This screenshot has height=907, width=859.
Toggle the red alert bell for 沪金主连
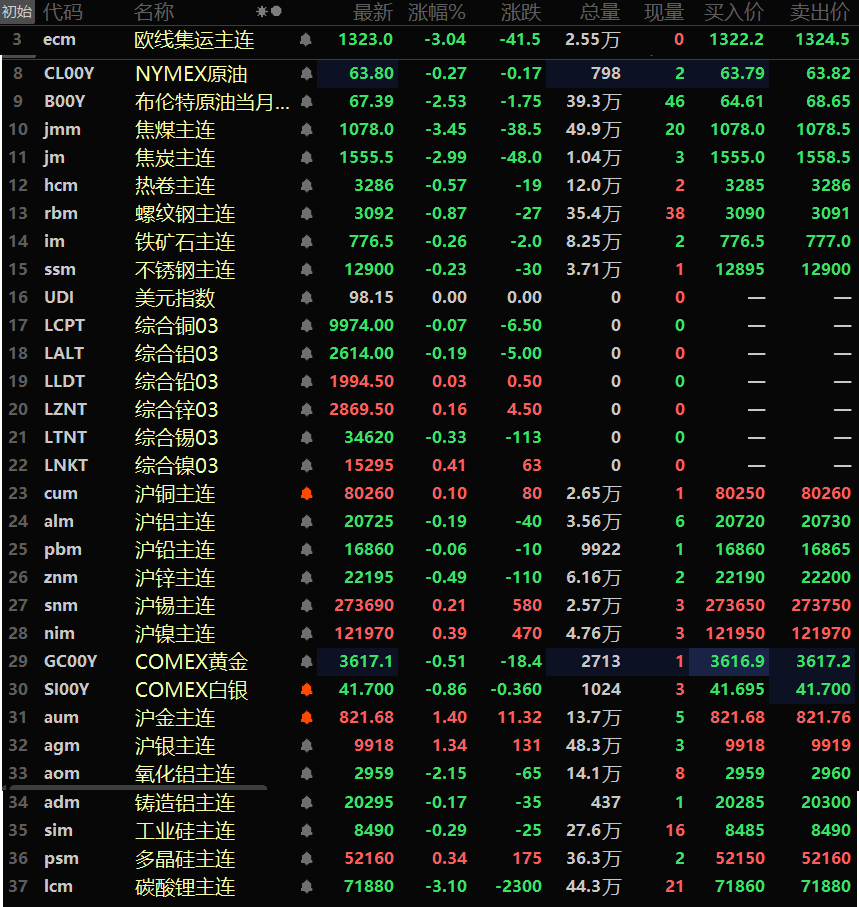[306, 718]
